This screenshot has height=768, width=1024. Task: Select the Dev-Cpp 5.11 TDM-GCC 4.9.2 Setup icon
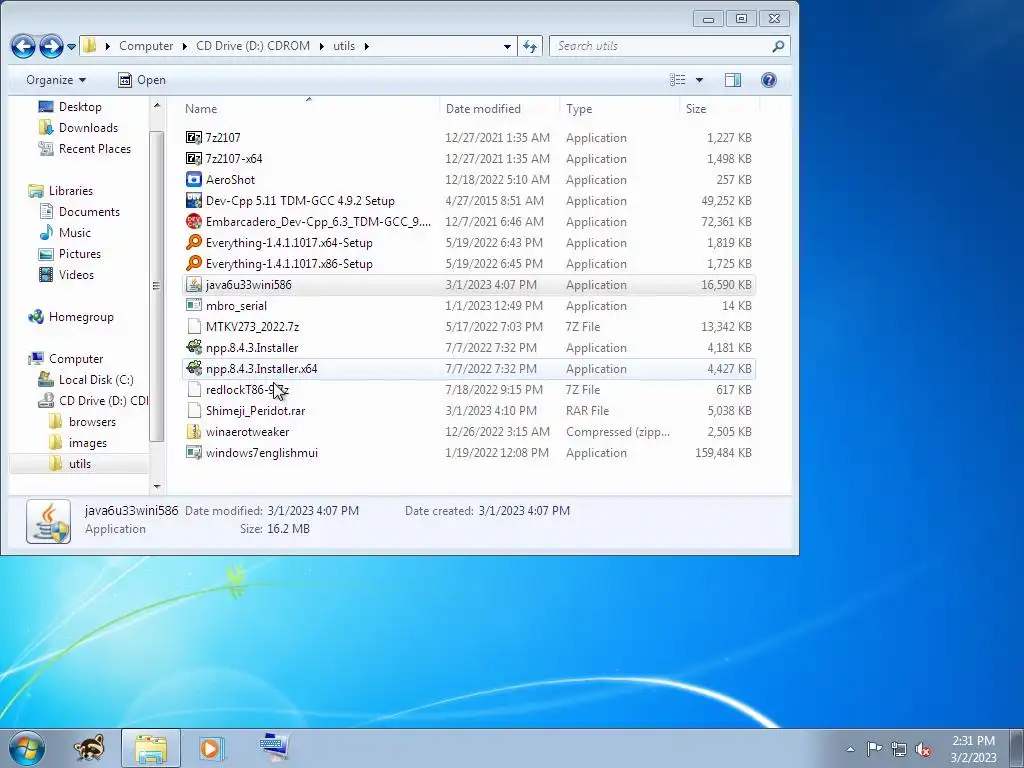tap(193, 200)
